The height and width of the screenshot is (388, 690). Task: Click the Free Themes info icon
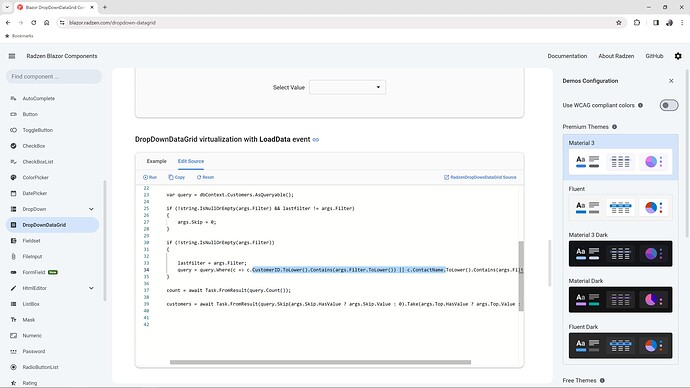(602, 381)
